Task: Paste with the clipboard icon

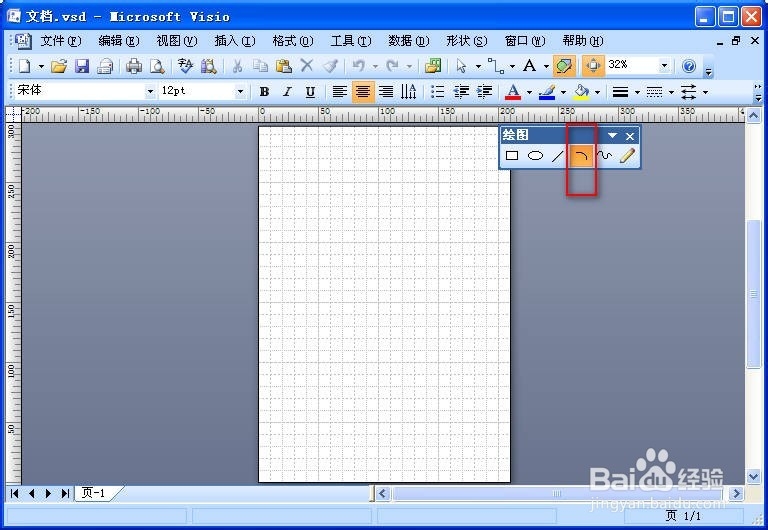Action: coord(284,66)
